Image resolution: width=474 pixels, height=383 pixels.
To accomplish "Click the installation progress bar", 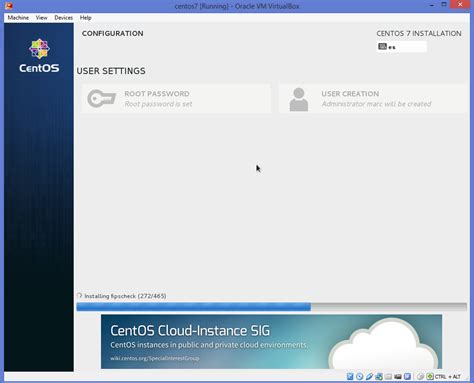I will (271, 307).
